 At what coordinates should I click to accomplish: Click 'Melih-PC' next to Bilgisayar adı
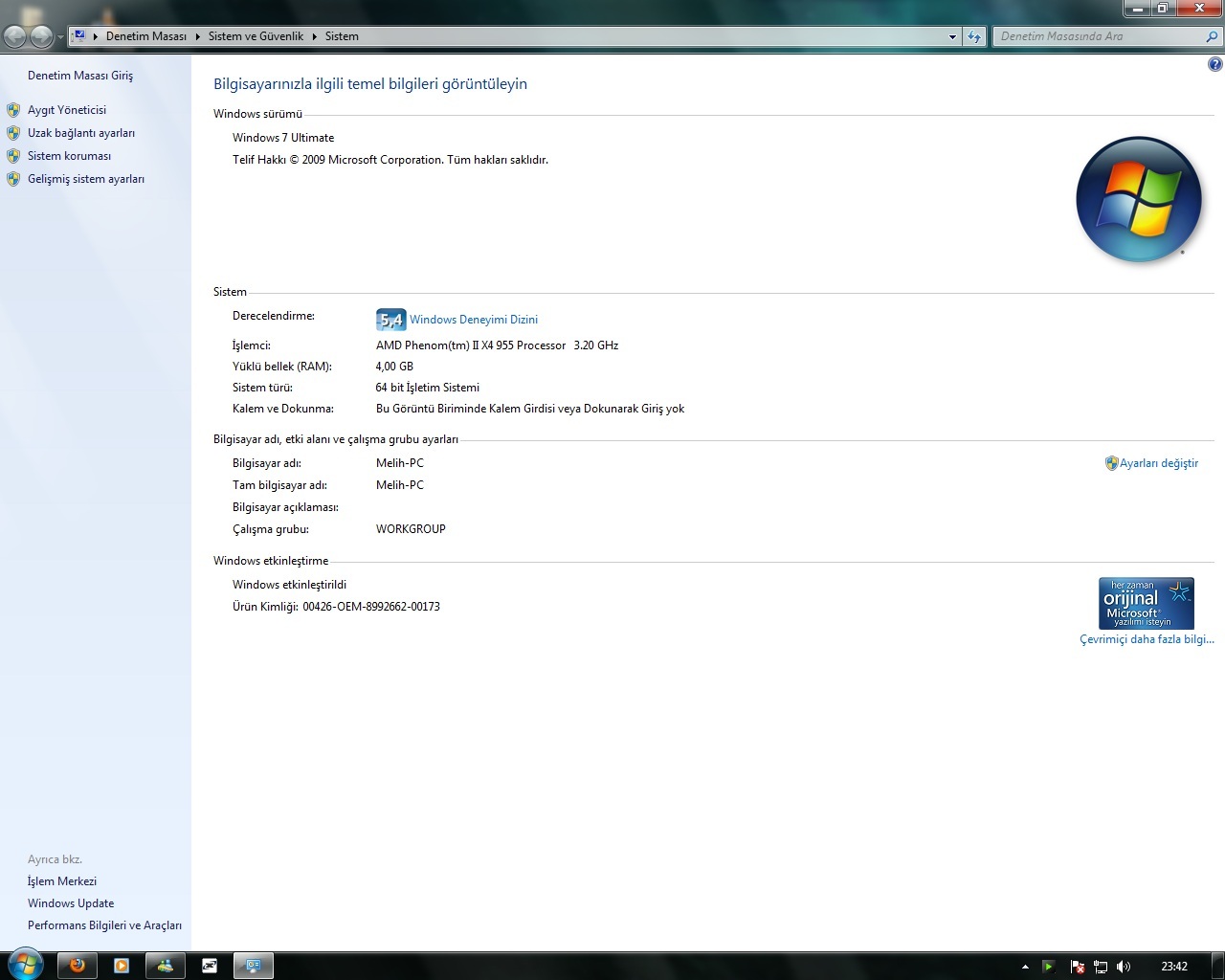click(x=400, y=463)
